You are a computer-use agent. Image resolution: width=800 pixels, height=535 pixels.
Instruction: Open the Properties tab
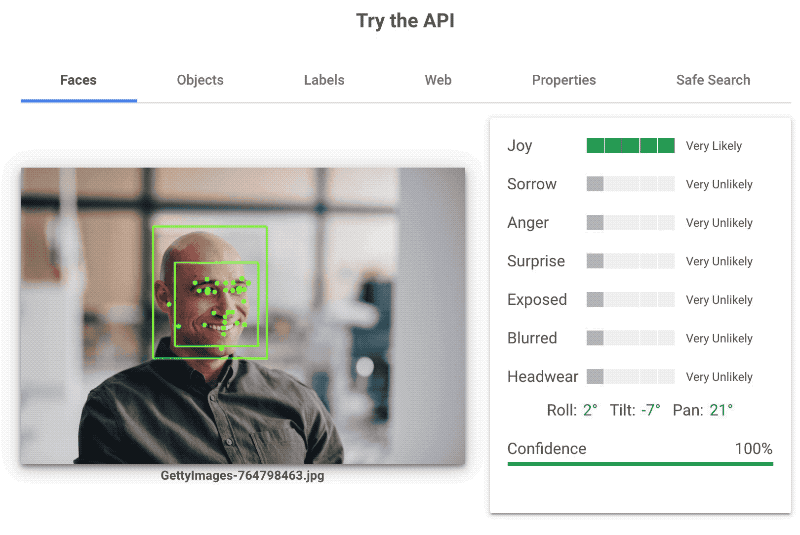click(x=564, y=80)
